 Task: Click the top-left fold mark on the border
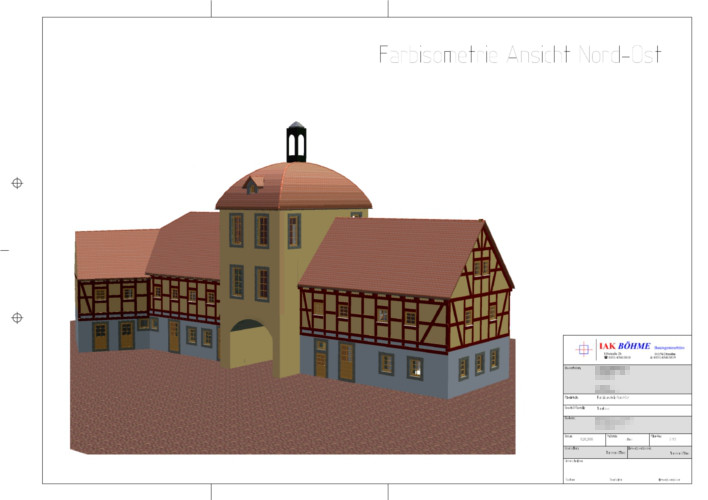(x=211, y=9)
